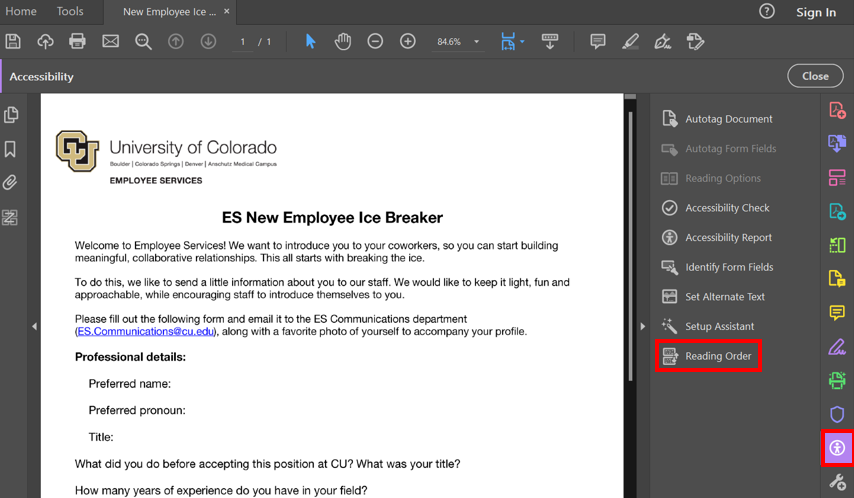
Task: Click the Preferred name: form label
Action: coord(130,384)
